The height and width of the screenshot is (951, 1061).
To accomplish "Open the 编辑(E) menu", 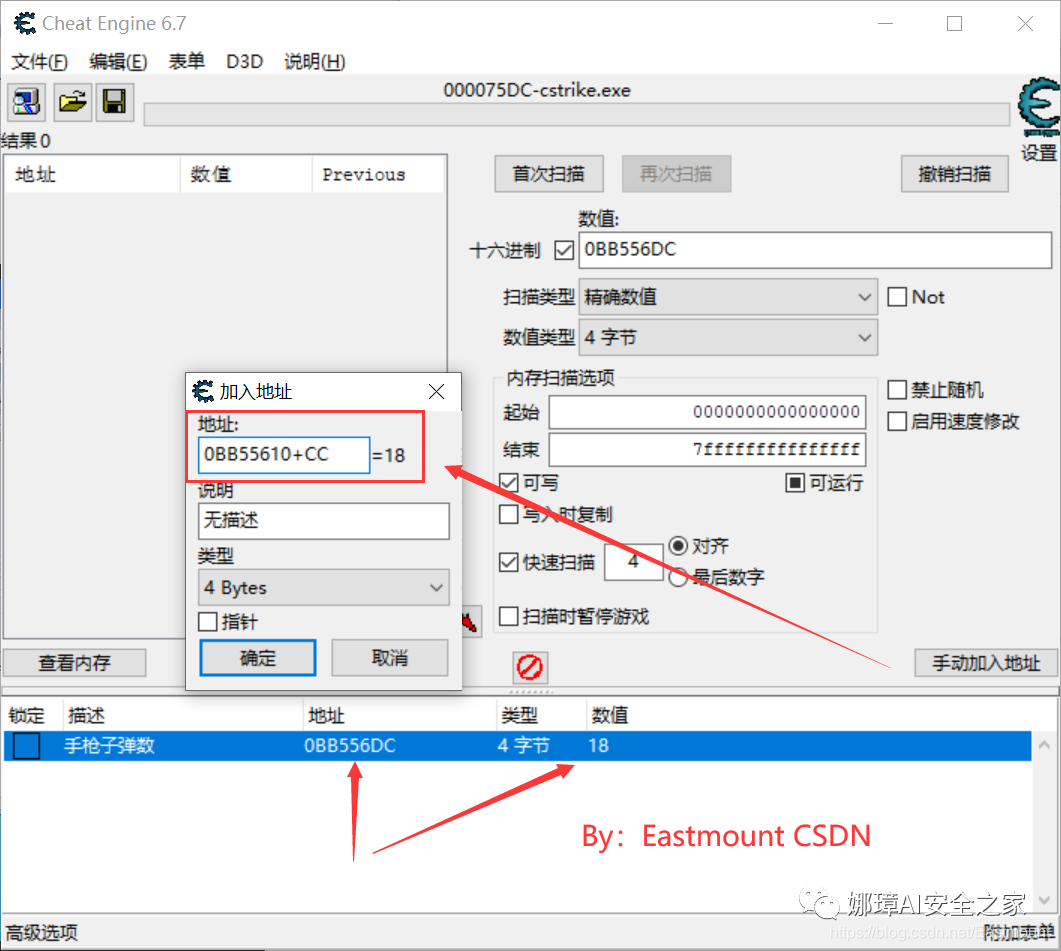I will point(118,62).
